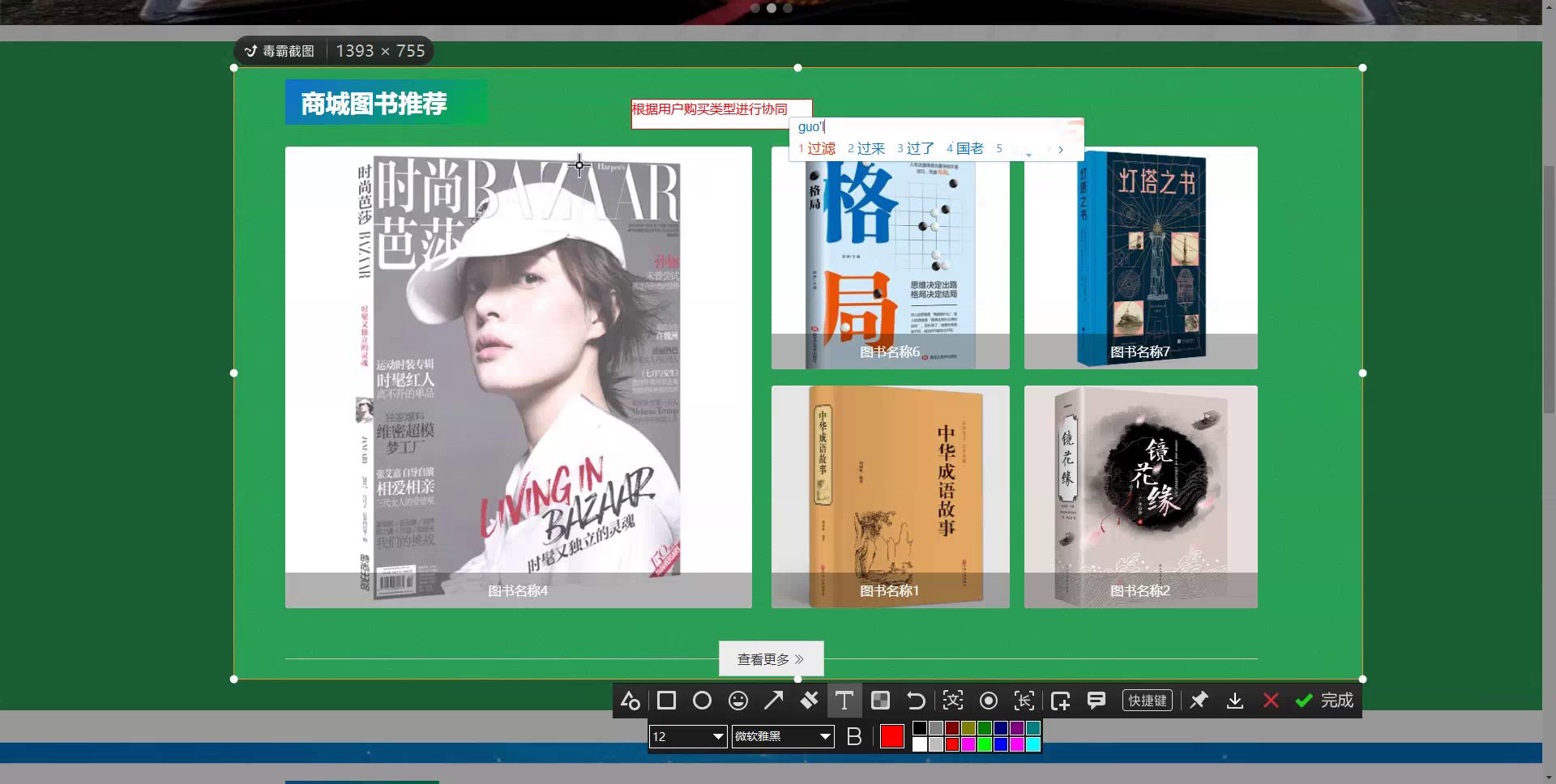Pick the dark green color swatch

click(984, 728)
